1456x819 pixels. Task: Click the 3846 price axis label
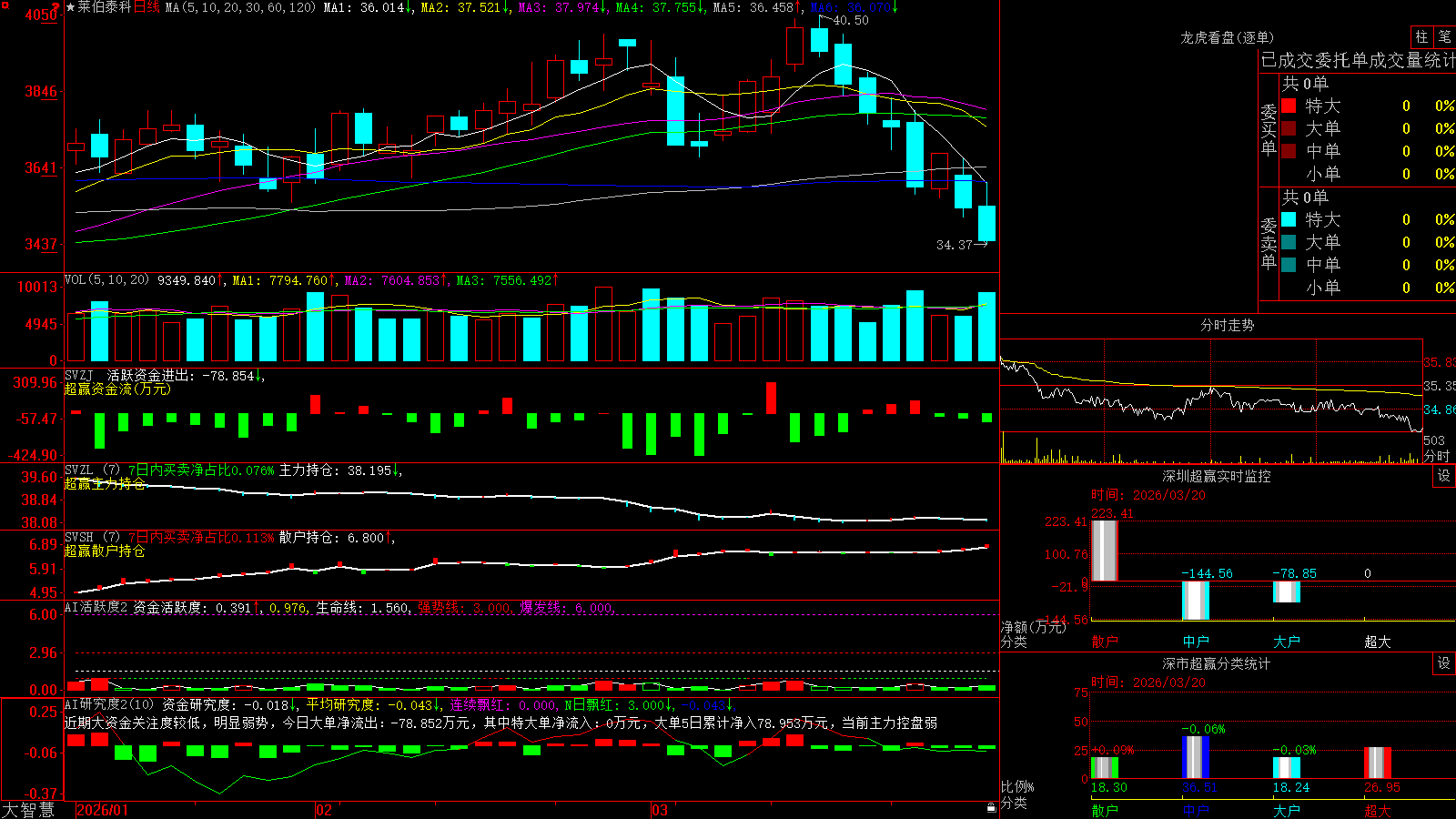tap(40, 91)
